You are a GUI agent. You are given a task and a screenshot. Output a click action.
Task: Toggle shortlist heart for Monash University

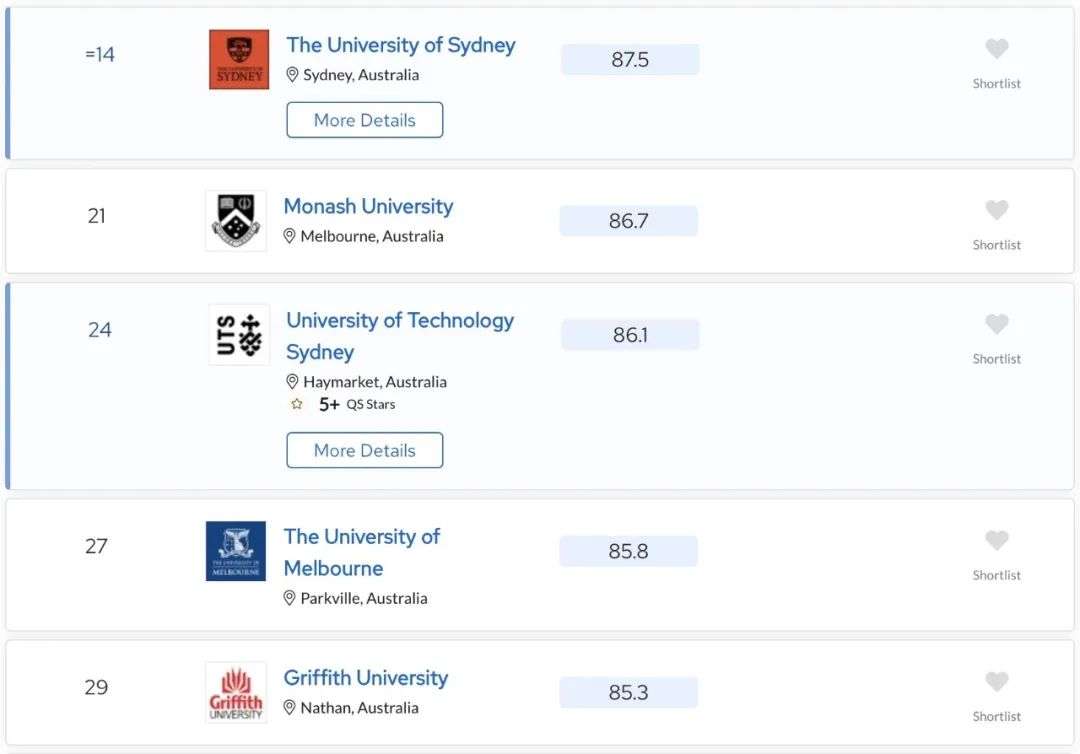point(996,209)
